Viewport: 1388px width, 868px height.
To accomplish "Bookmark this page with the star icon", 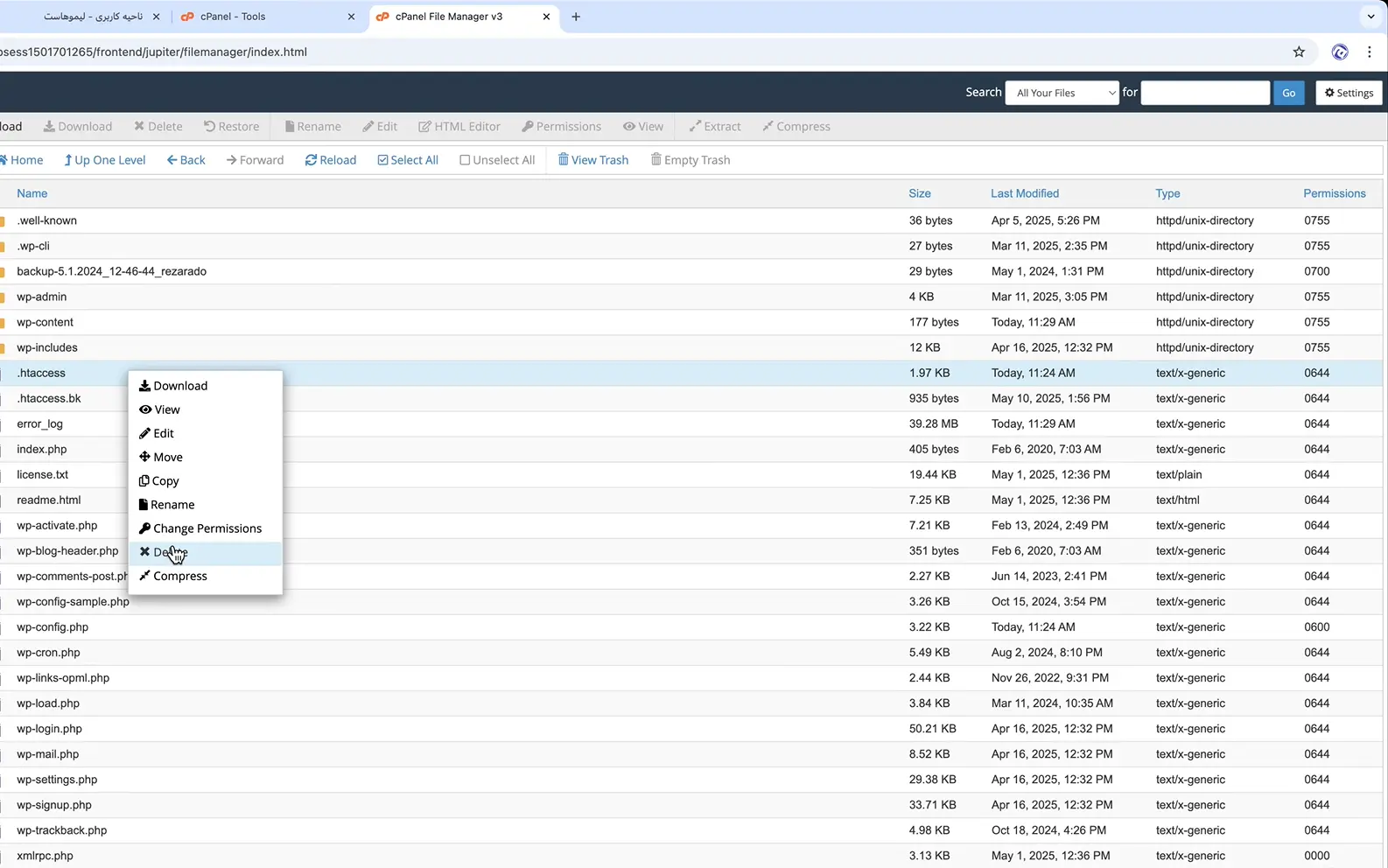I will click(1299, 52).
